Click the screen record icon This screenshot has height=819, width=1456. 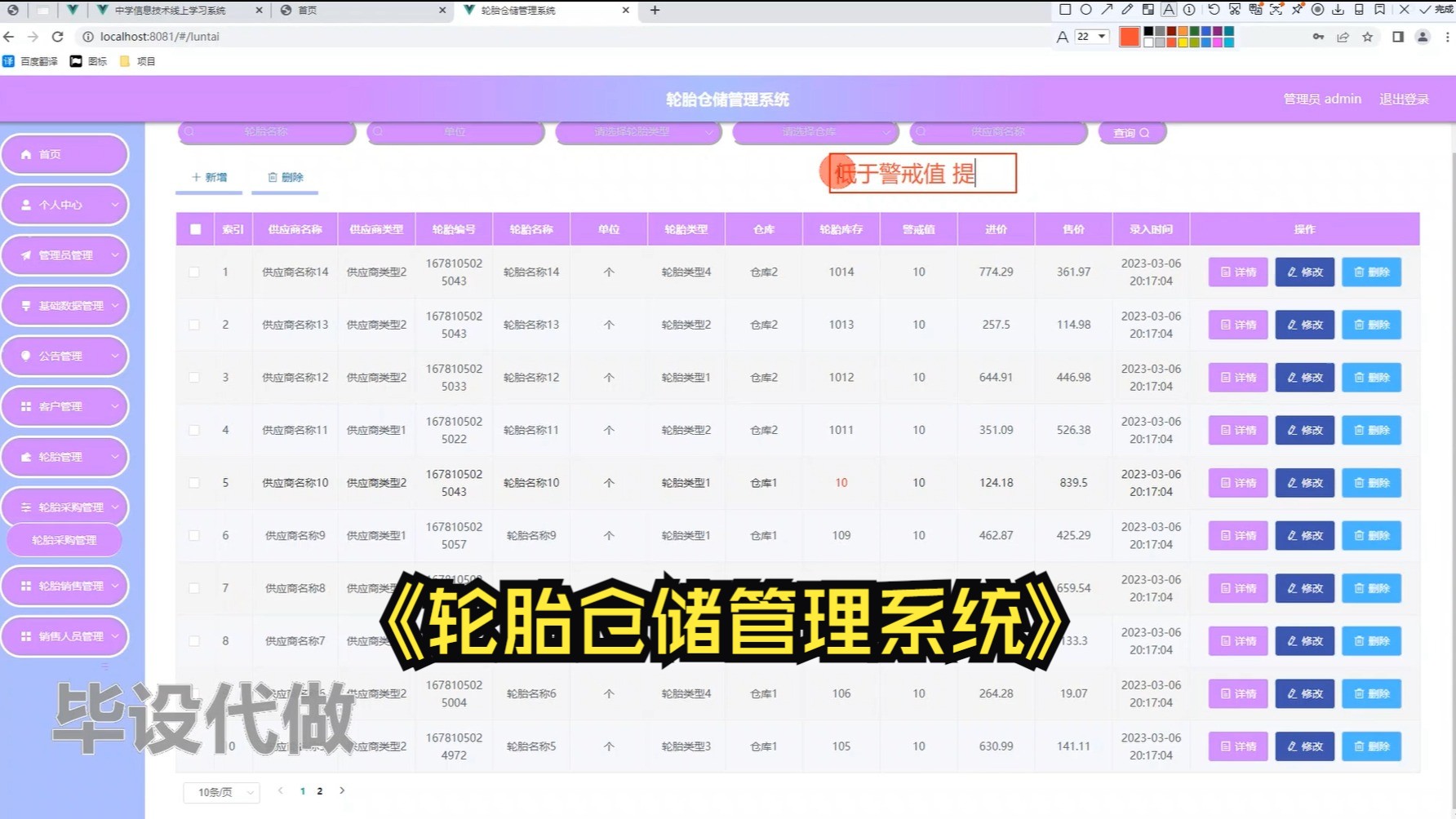(x=1317, y=10)
